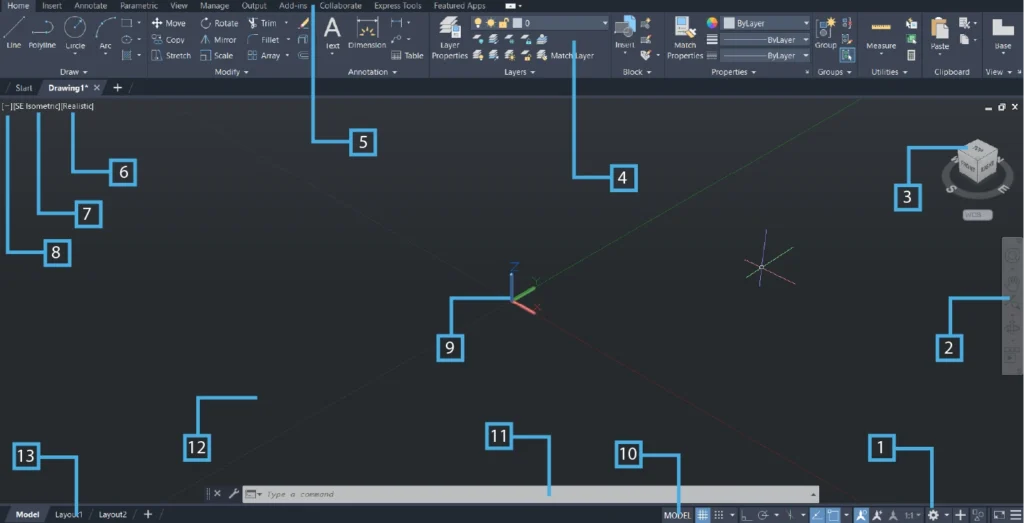Select the Rectangle tool icon

pyautogui.click(x=127, y=23)
